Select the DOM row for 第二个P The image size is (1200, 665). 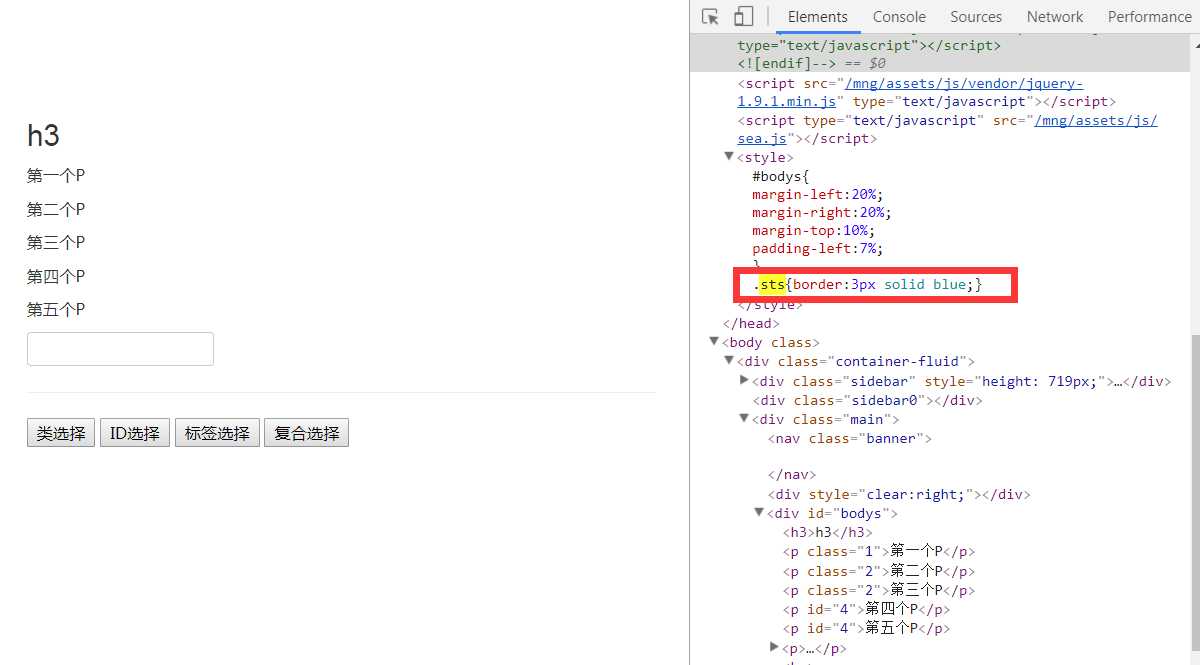[x=879, y=571]
